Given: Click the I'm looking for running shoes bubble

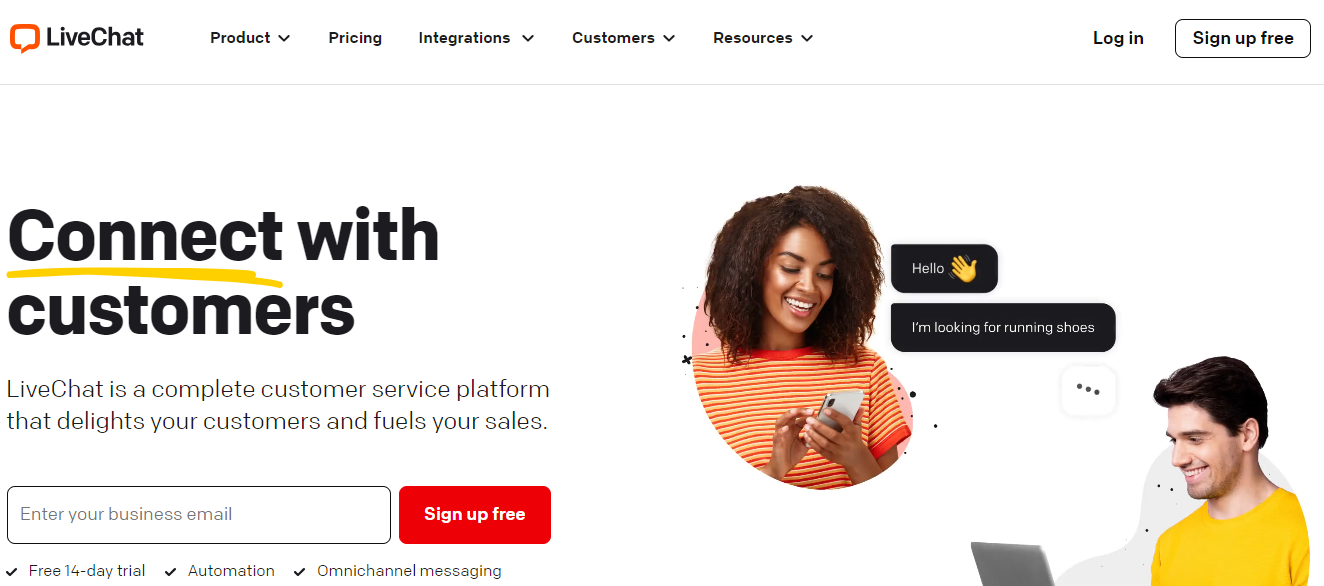Looking at the screenshot, I should click(1003, 328).
